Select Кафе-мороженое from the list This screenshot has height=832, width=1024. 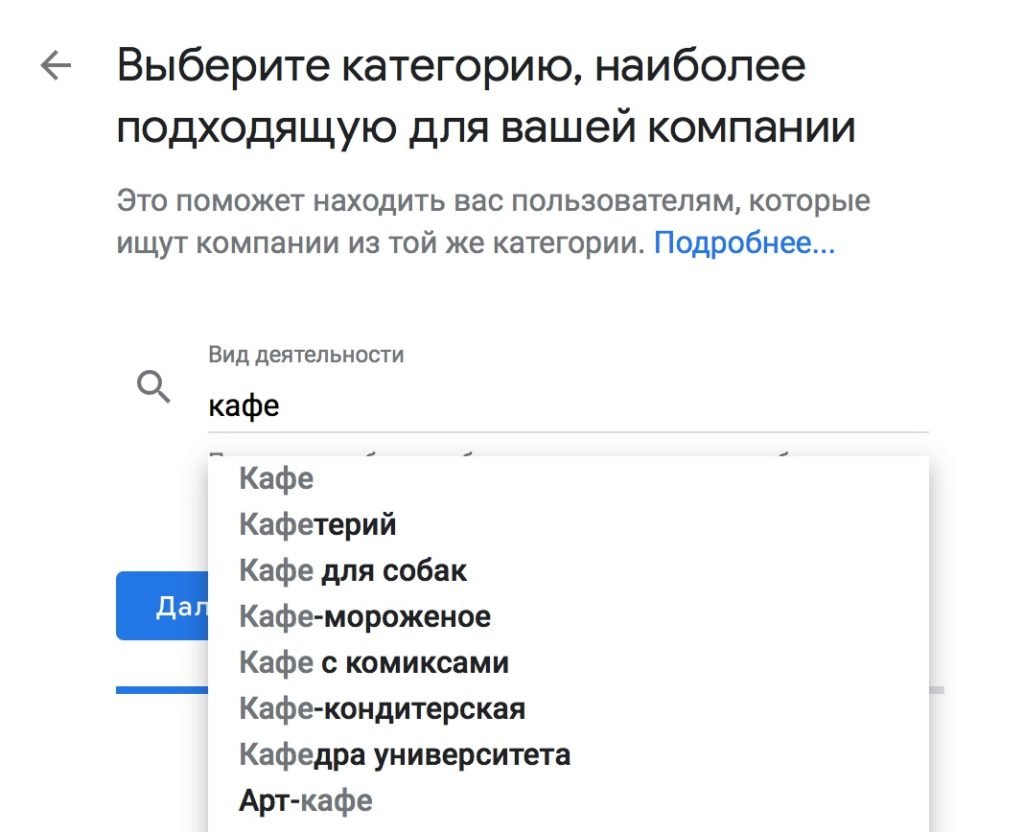(x=363, y=616)
